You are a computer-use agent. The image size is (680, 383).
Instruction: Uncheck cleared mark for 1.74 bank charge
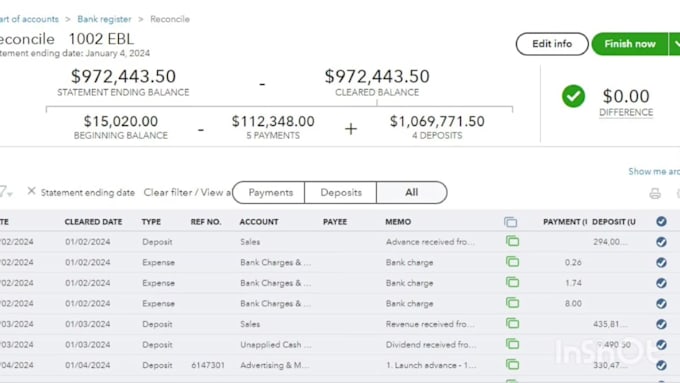[x=661, y=283]
